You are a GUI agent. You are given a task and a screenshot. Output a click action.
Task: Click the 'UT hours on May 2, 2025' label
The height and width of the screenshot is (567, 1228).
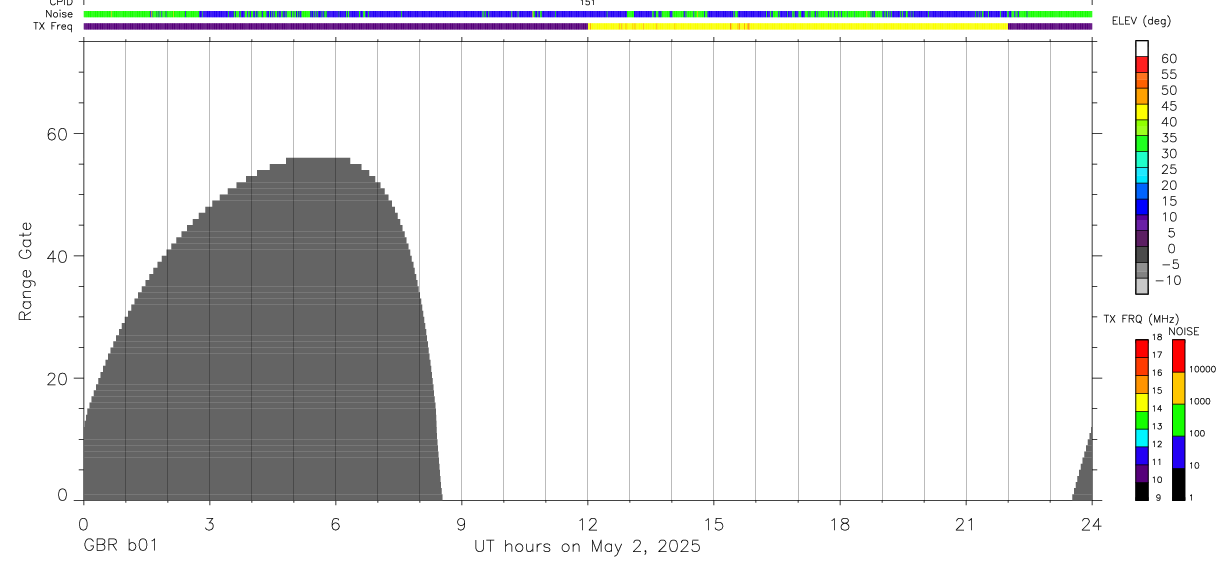[587, 546]
